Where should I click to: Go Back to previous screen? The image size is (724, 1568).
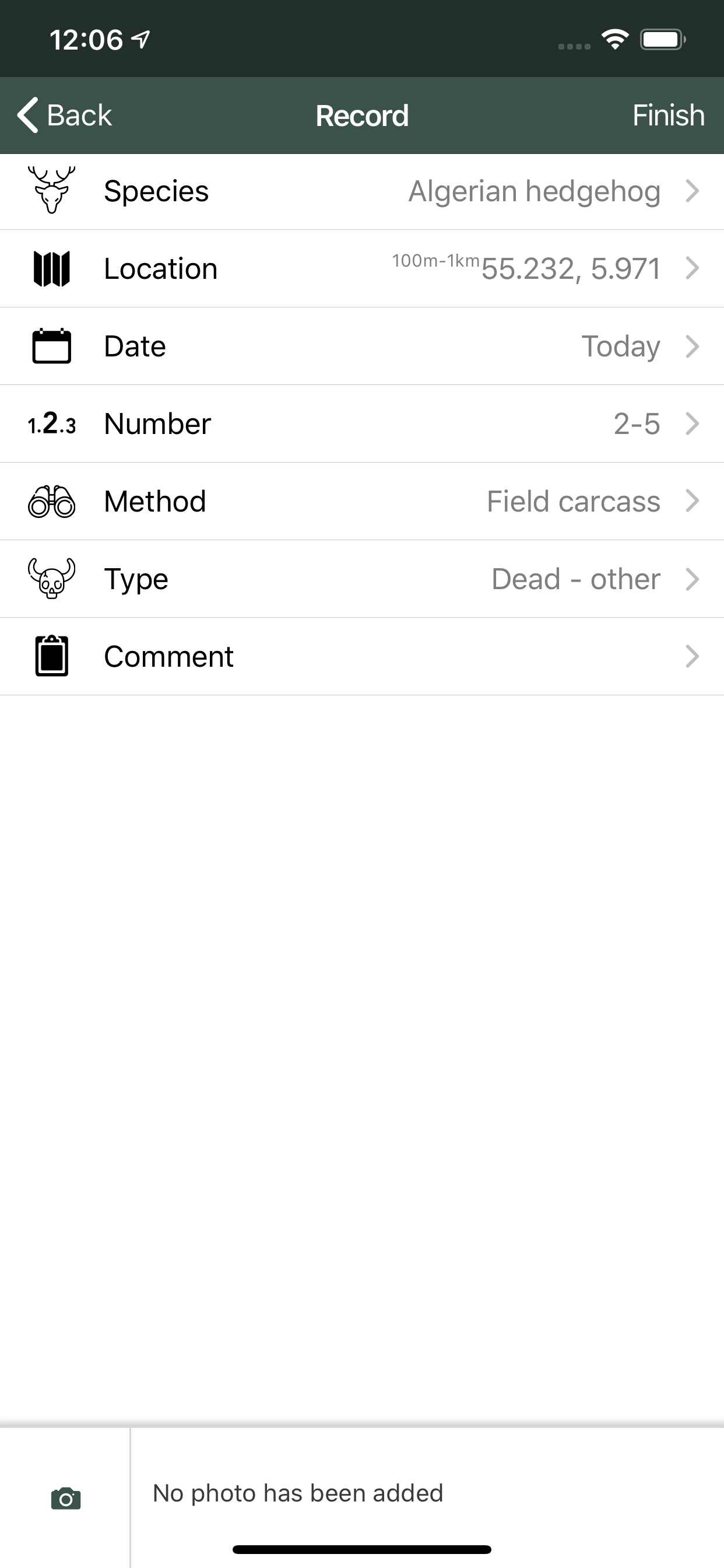pyautogui.click(x=65, y=115)
